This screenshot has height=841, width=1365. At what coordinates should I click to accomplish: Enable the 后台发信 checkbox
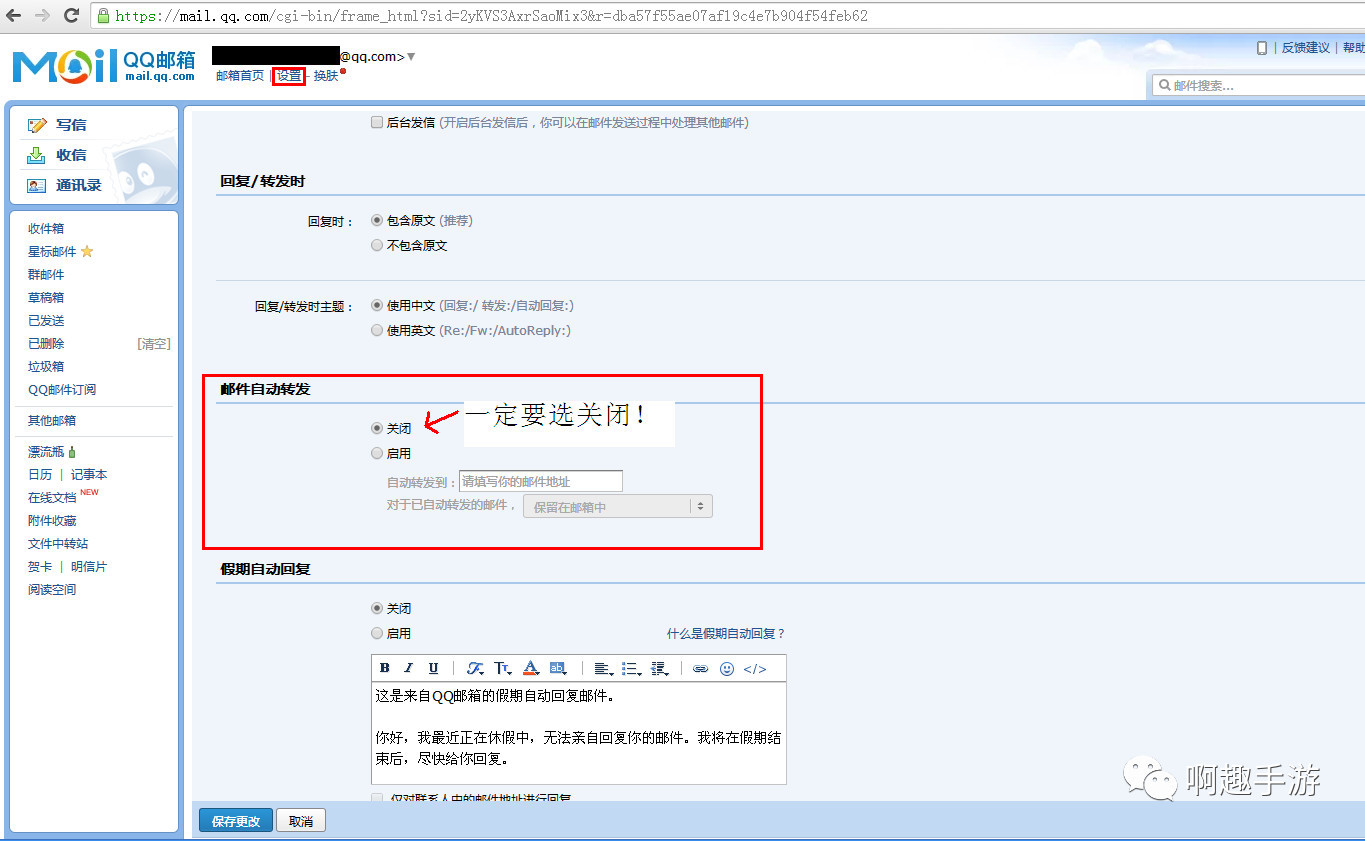click(x=377, y=122)
